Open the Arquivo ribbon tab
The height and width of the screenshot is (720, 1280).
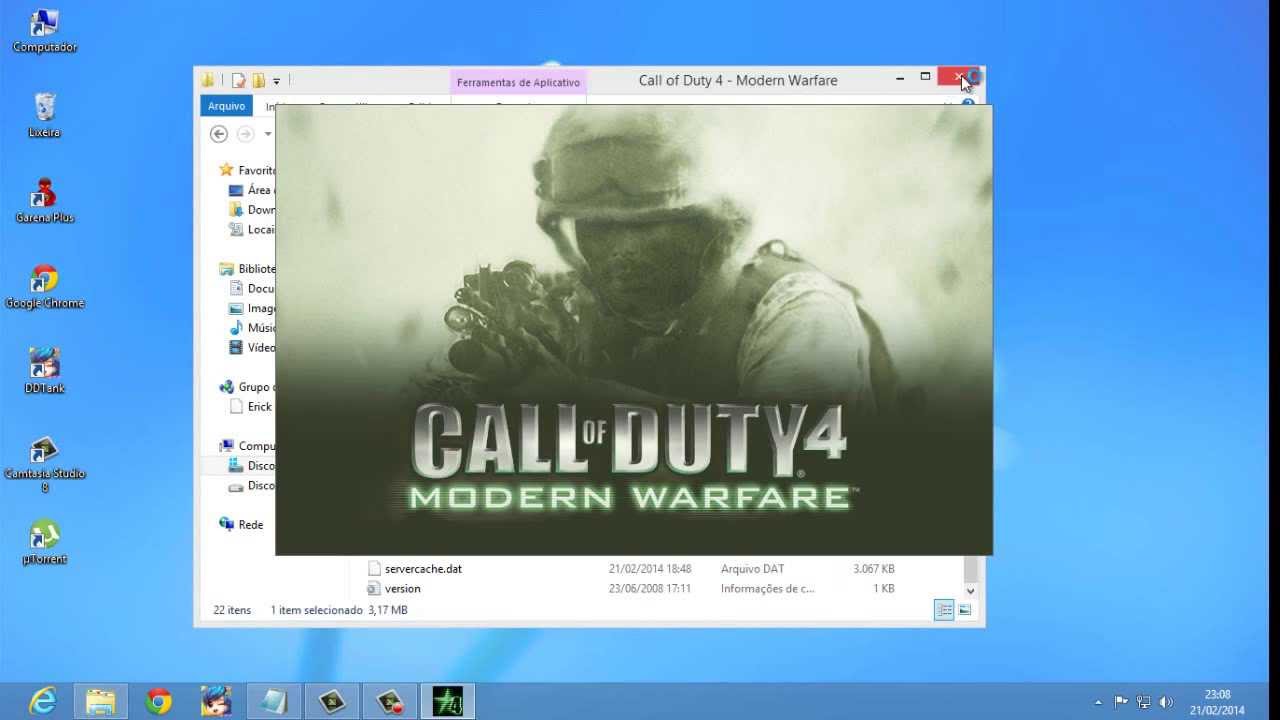coord(227,106)
